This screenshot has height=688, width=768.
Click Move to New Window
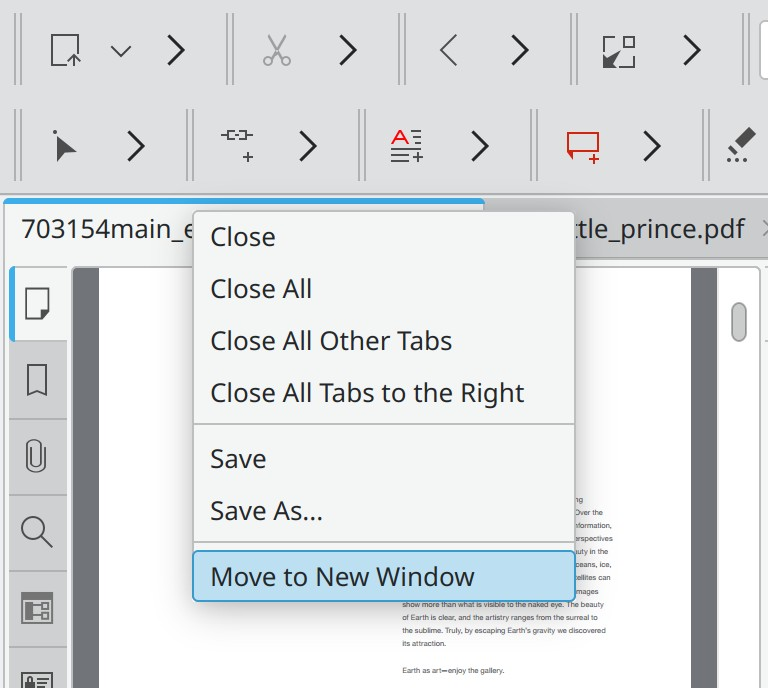pos(384,576)
